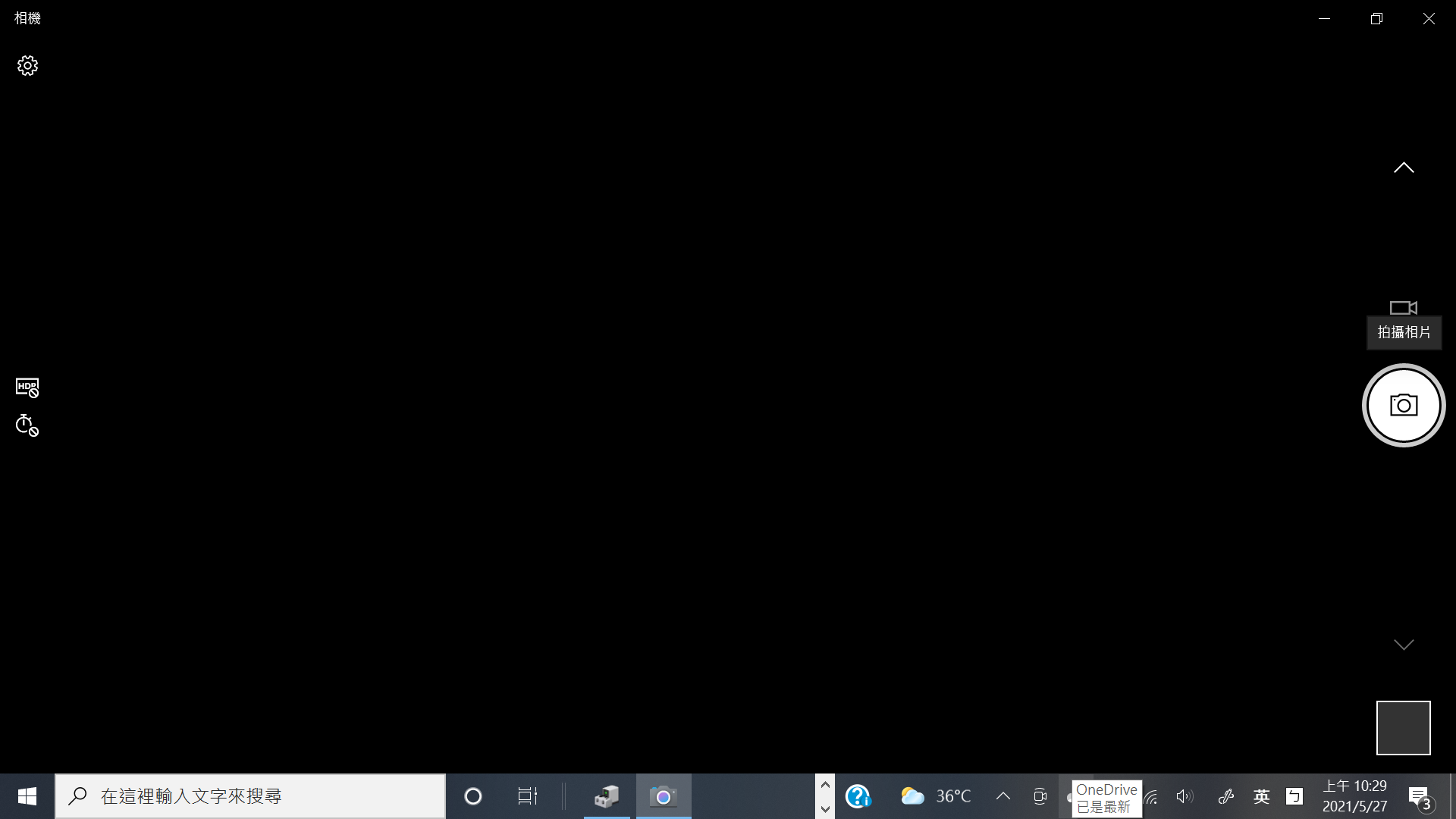
Task: Select the Camera app on taskbar
Action: [664, 796]
